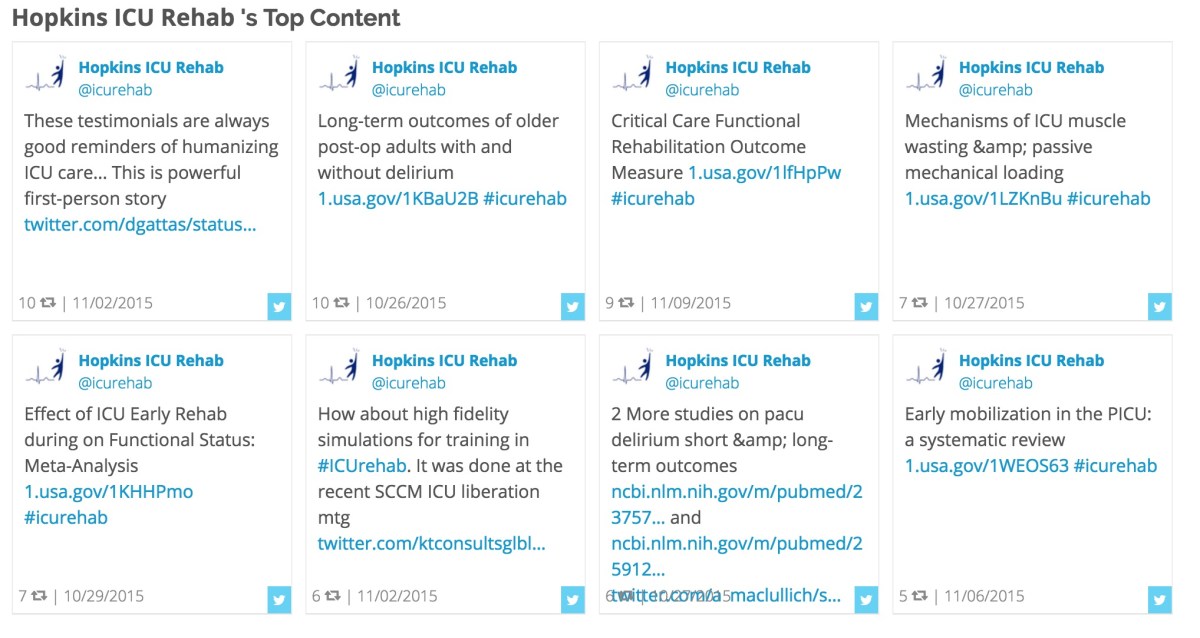Open the twitter.com/dgattas/status link
Screen dimensions: 1200x638
[140, 225]
